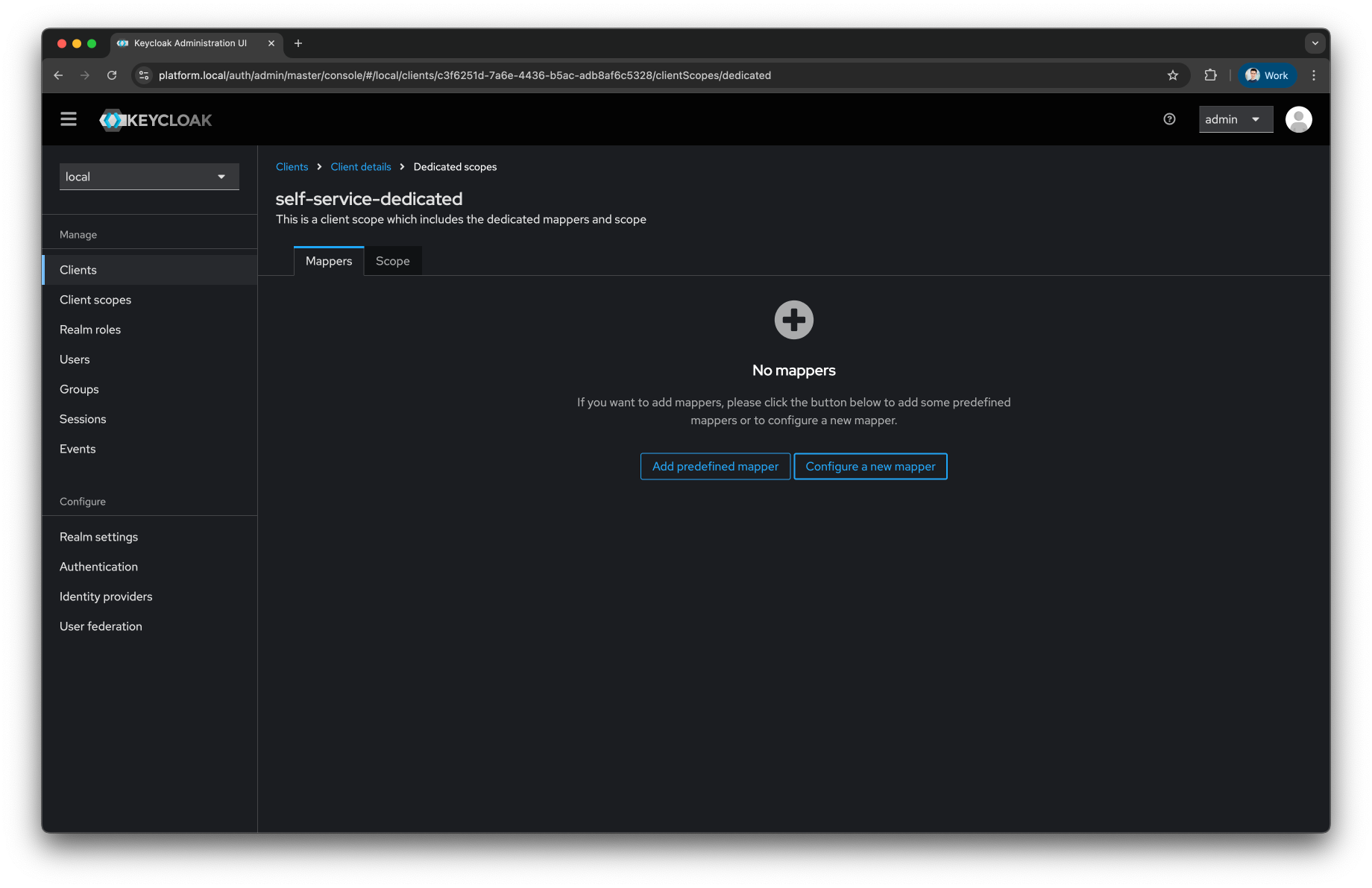Click the Configure a new mapper button
1372x888 pixels.
870,466
